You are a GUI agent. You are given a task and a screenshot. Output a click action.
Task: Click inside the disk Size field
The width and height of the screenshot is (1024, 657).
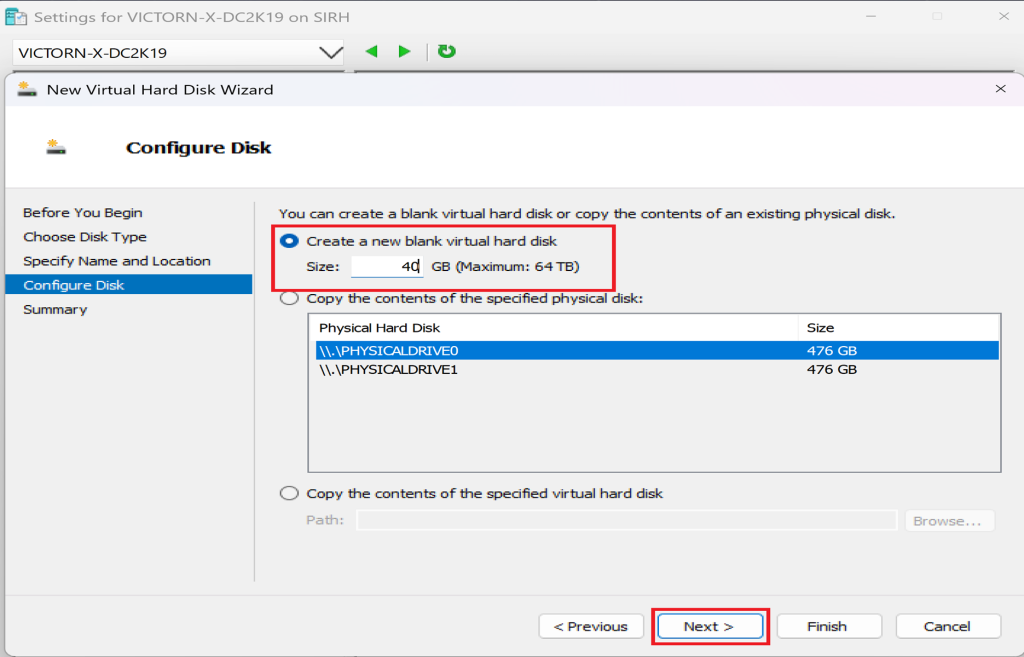pos(386,267)
